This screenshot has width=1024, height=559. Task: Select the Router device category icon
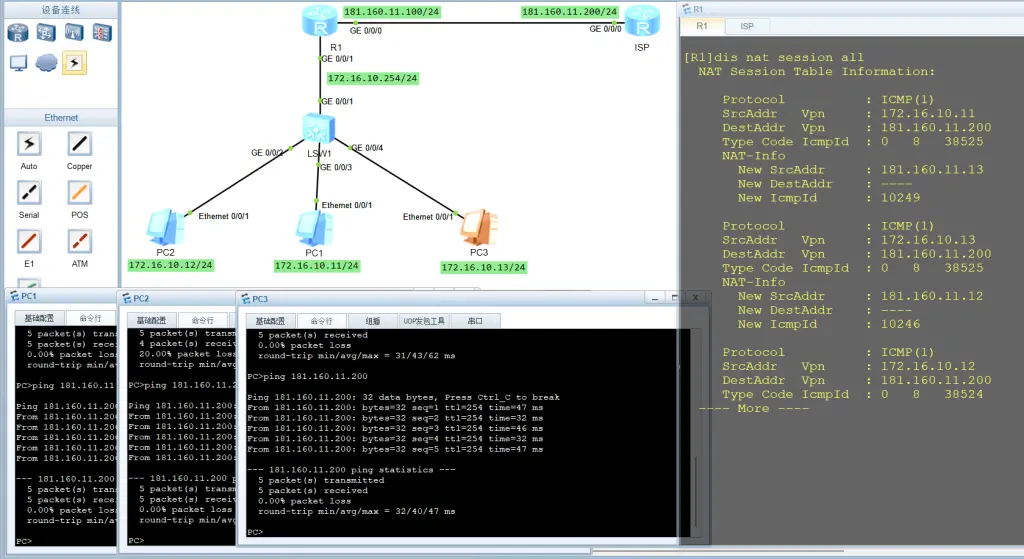pyautogui.click(x=18, y=33)
